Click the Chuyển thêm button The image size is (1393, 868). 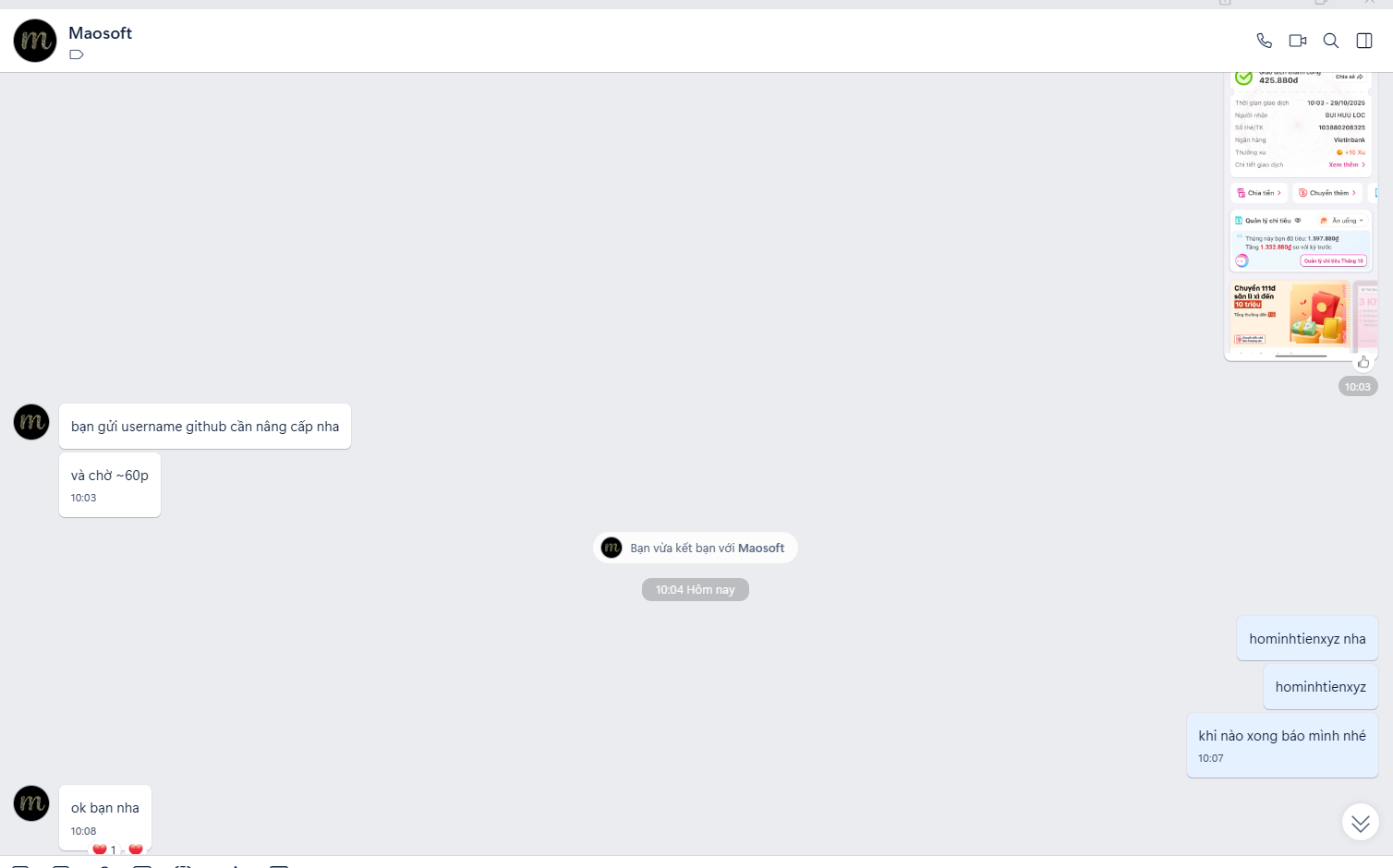[1327, 192]
